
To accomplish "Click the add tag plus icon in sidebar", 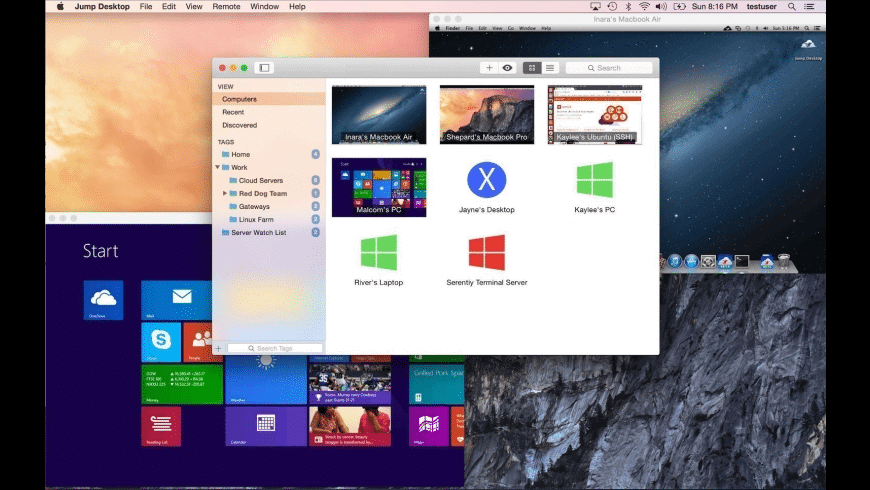I will (x=219, y=348).
